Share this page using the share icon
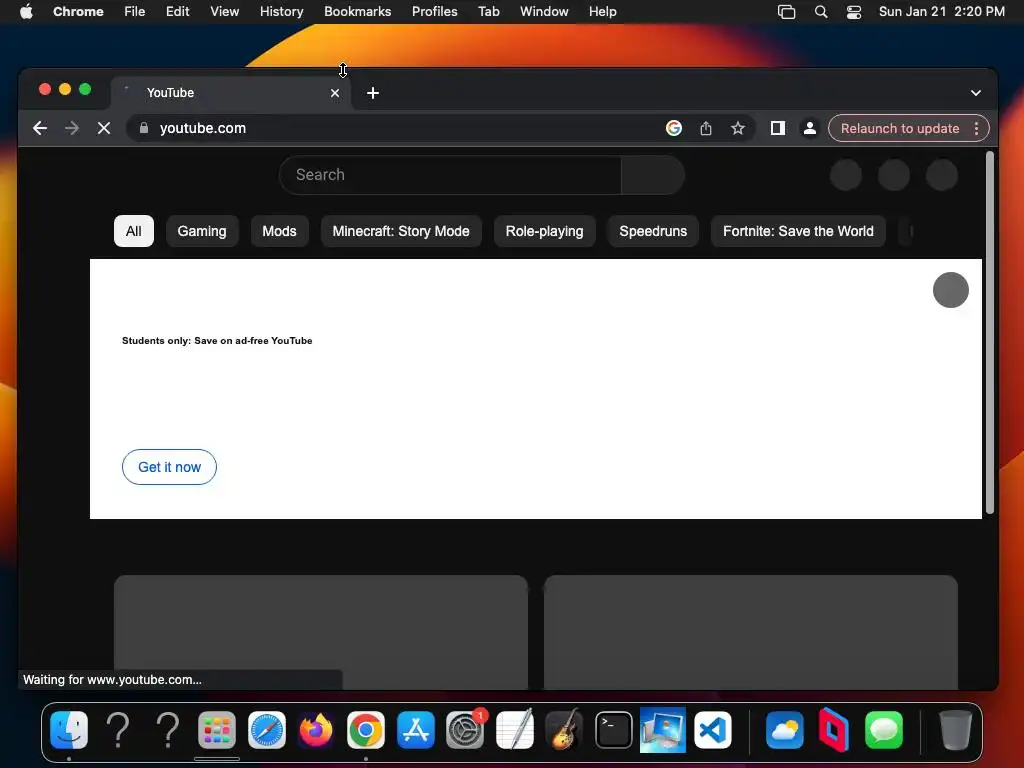The image size is (1024, 768). pyautogui.click(x=706, y=128)
